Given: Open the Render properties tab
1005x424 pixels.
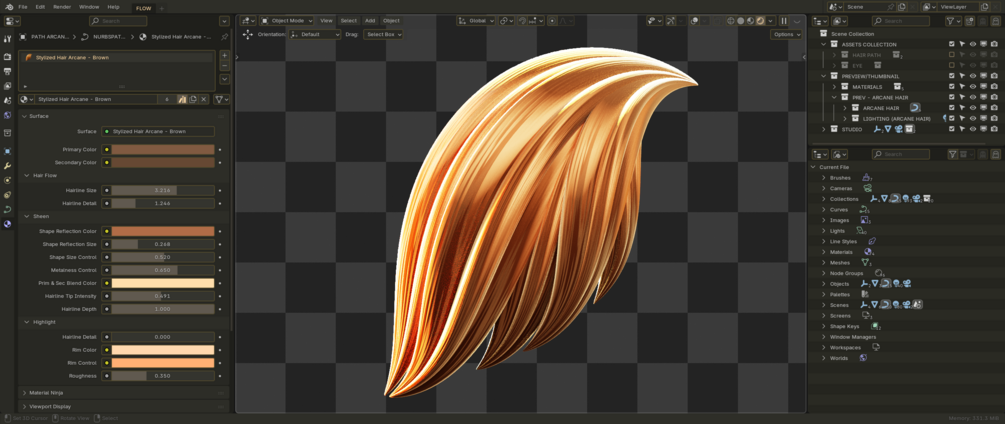Looking at the screenshot, I should click(8, 57).
